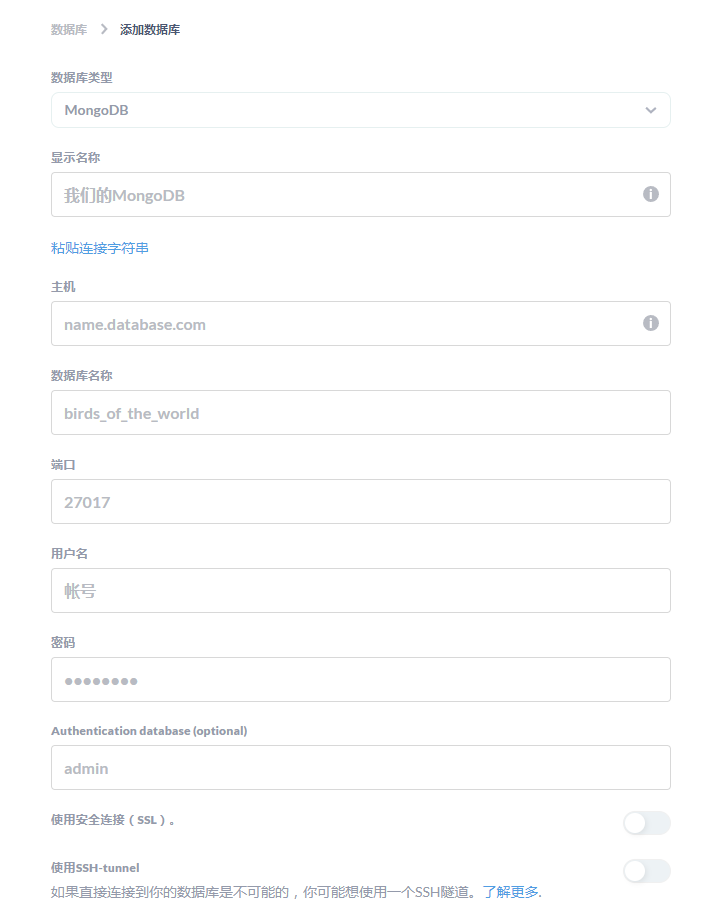
Task: Click the info icon in display name field
Action: (651, 194)
